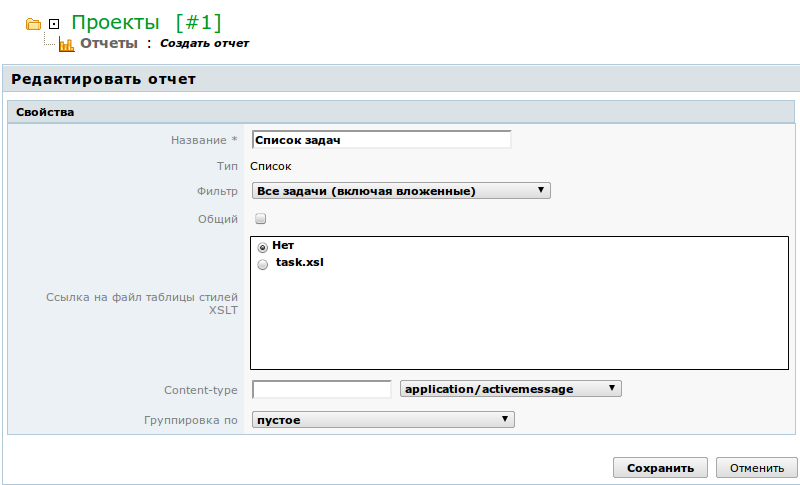Screen dimensions: 800x485
Task: Go to the Отчеты breadcrumb link
Action: pos(109,44)
